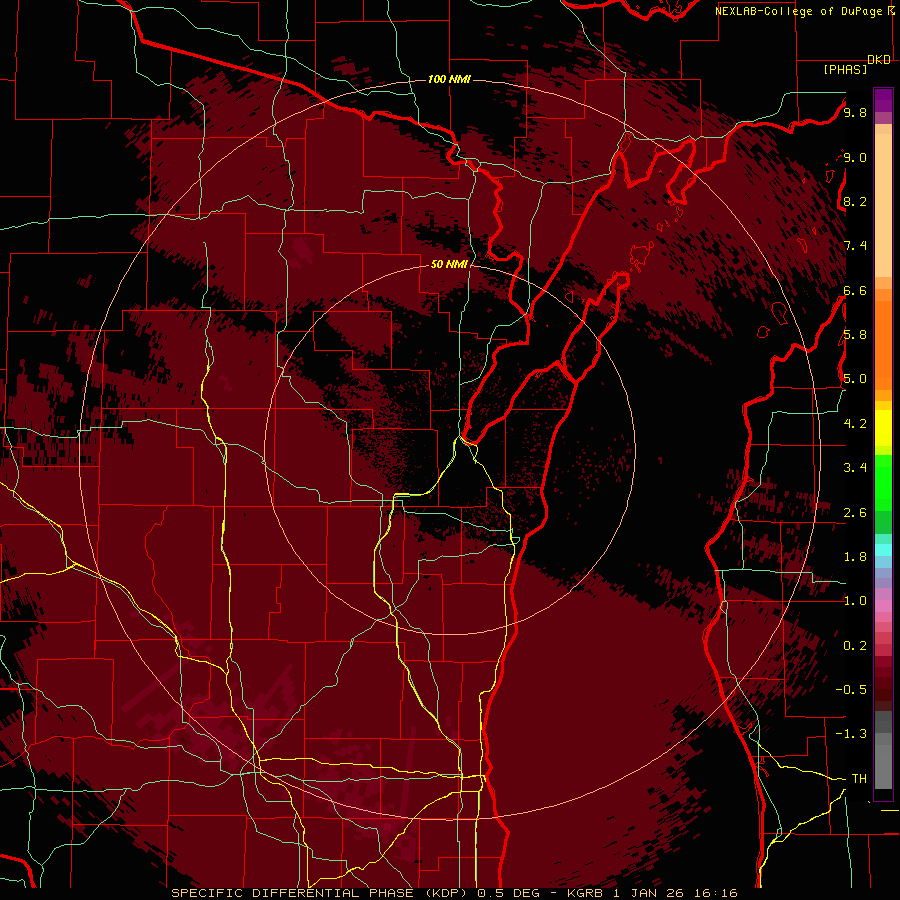Viewport: 900px width, 900px height.
Task: Click the yellow segment of the color bar
Action: [883, 428]
